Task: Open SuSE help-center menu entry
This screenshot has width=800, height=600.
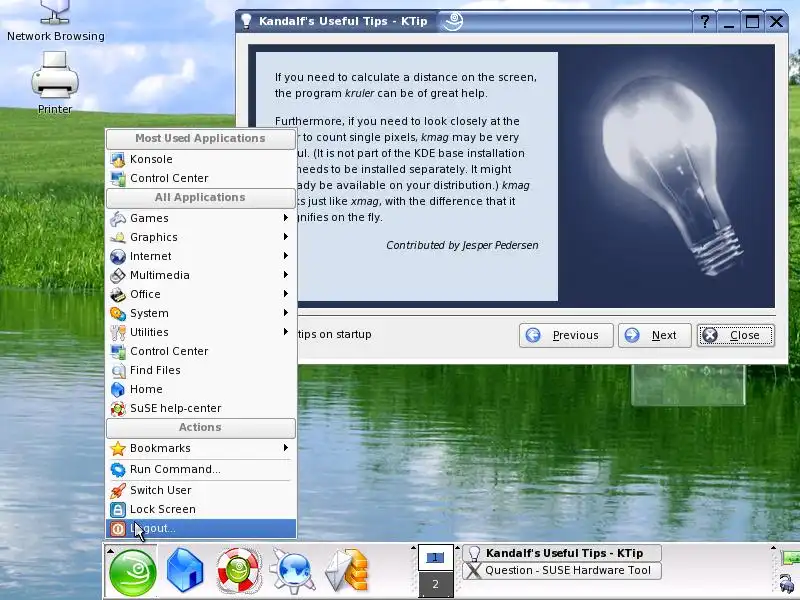Action: click(x=201, y=408)
